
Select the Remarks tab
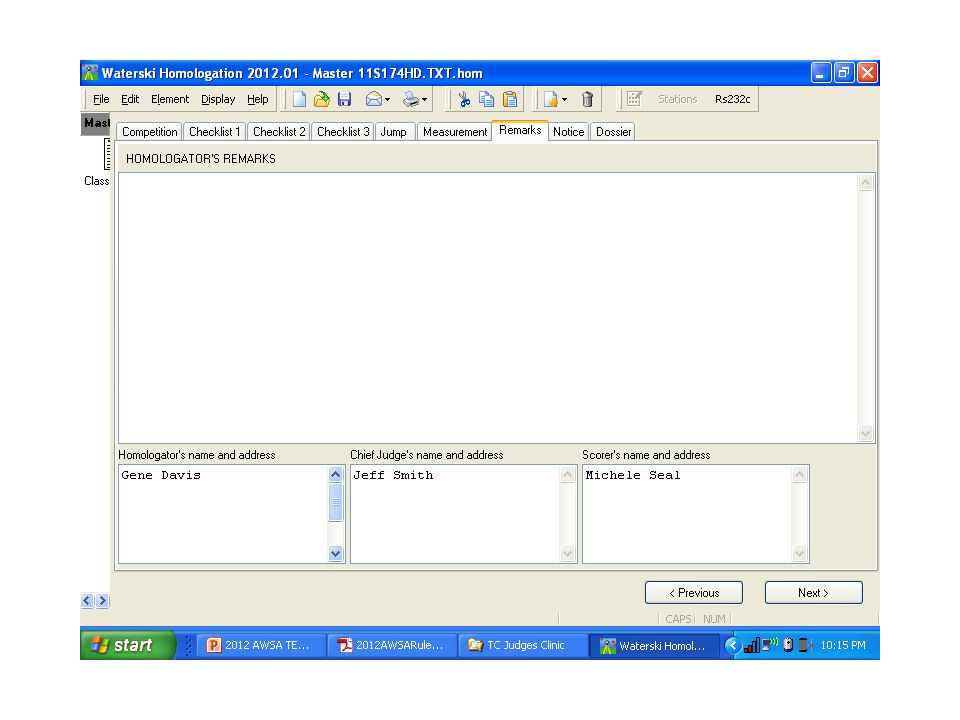click(x=520, y=130)
